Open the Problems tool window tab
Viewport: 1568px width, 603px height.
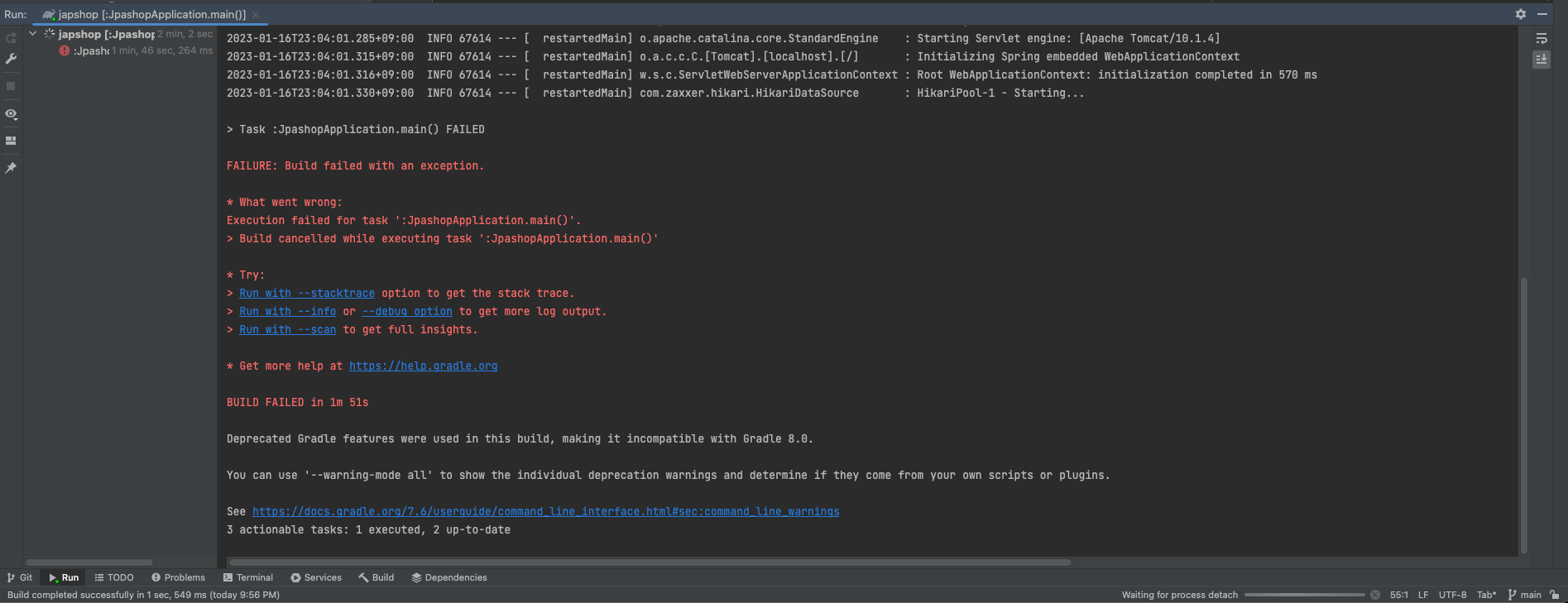(x=178, y=577)
